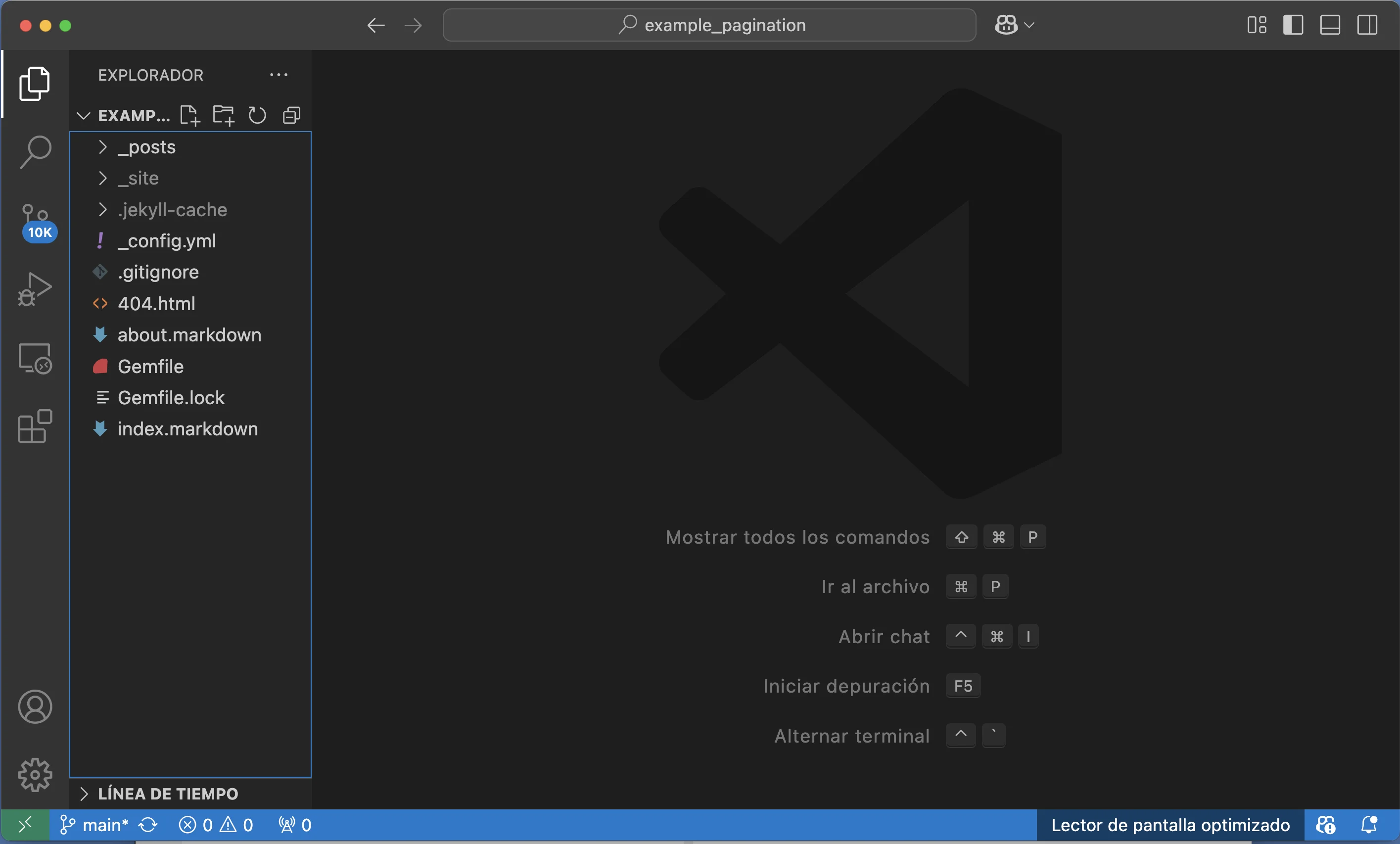Click the Alternar terminal label
The image size is (1400, 844).
click(852, 736)
